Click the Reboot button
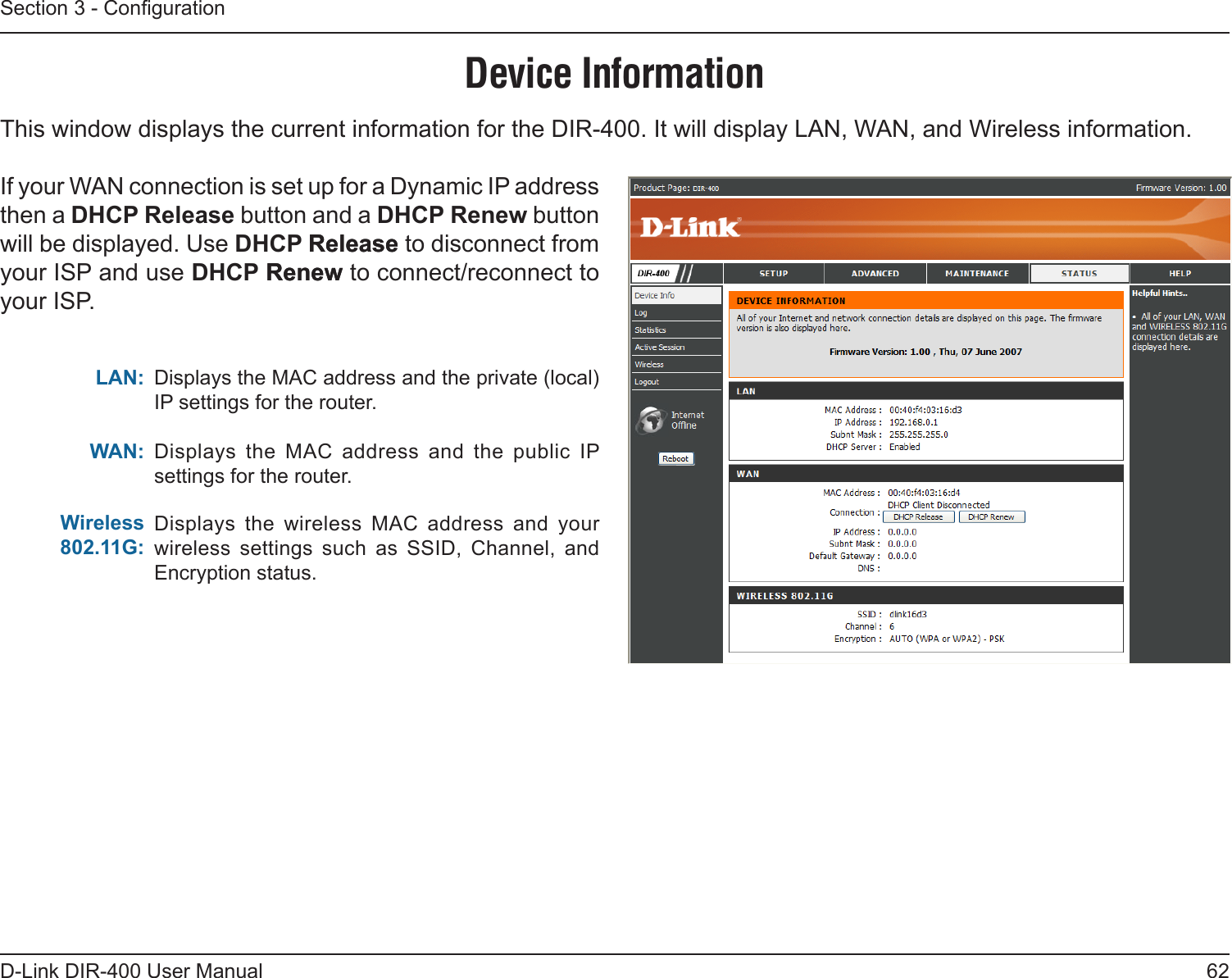The height and width of the screenshot is (978, 1232). coord(676,459)
